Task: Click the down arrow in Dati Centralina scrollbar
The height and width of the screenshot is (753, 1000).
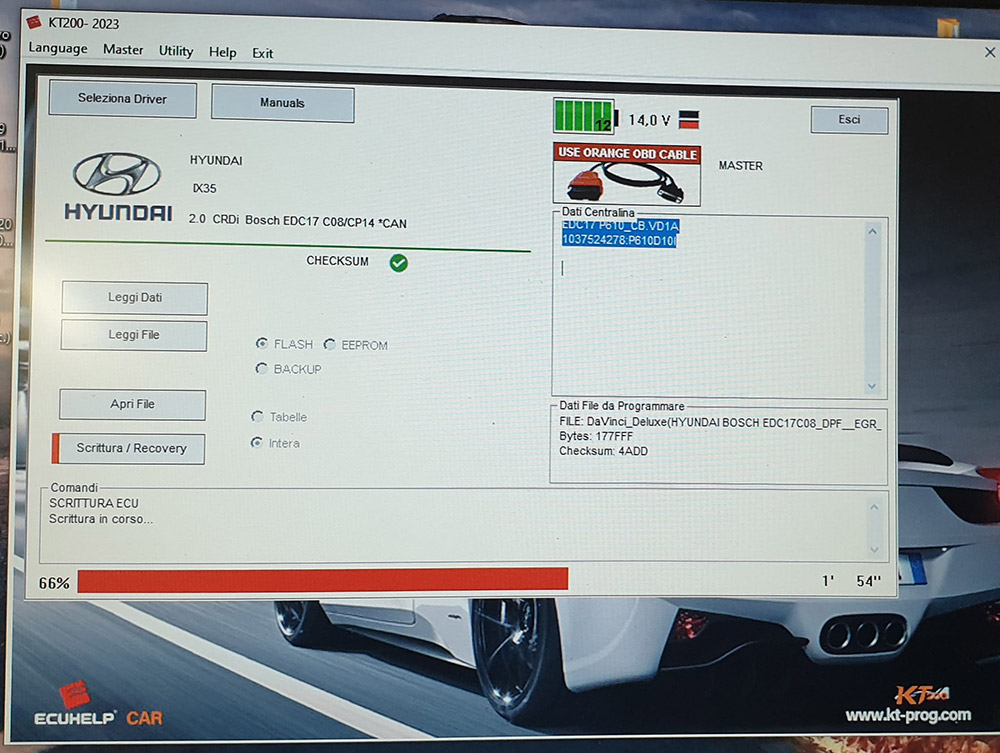Action: pos(872,386)
